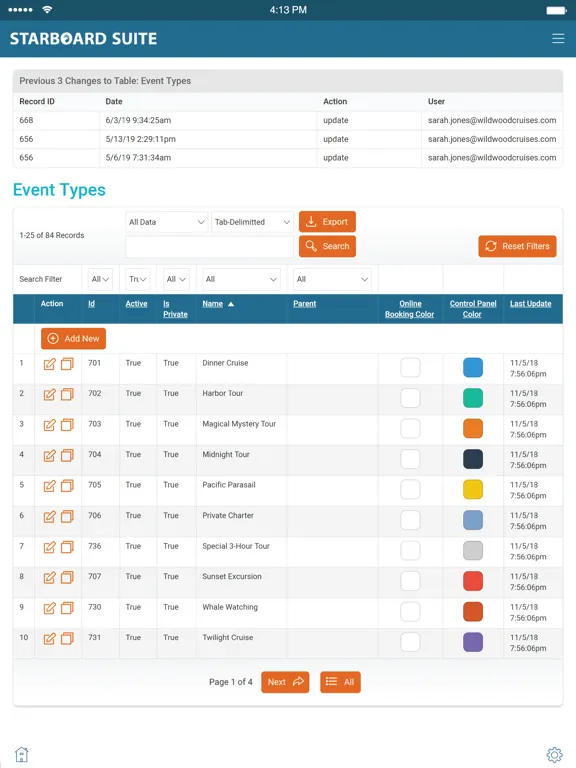Image resolution: width=576 pixels, height=768 pixels.
Task: Click the Search button
Action: coord(327,246)
